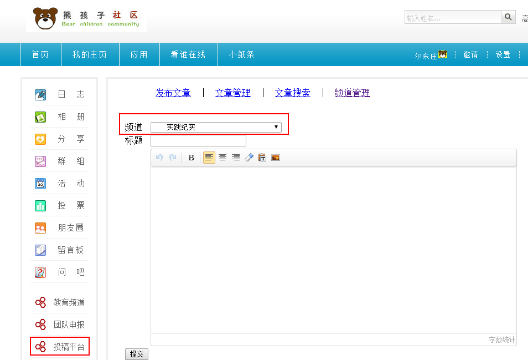Open the green 相册 album icon
Viewport: 529px width, 360px height.
pyautogui.click(x=40, y=117)
